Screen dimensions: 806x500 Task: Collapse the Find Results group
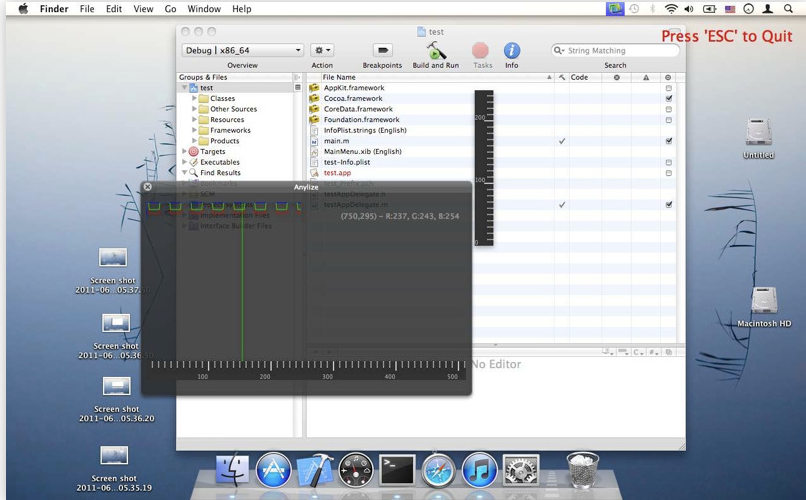tap(184, 173)
